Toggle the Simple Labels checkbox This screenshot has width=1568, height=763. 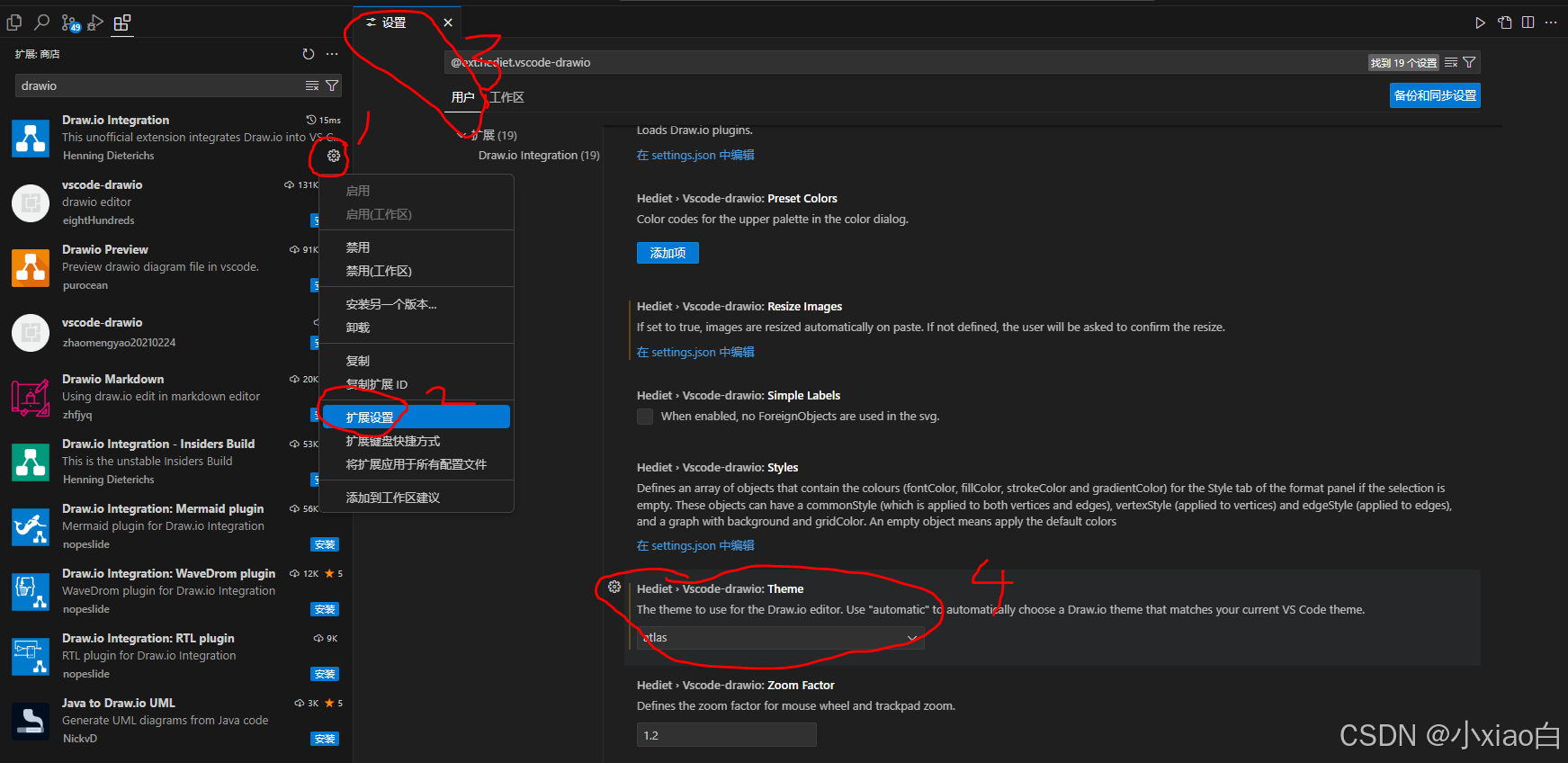(645, 417)
